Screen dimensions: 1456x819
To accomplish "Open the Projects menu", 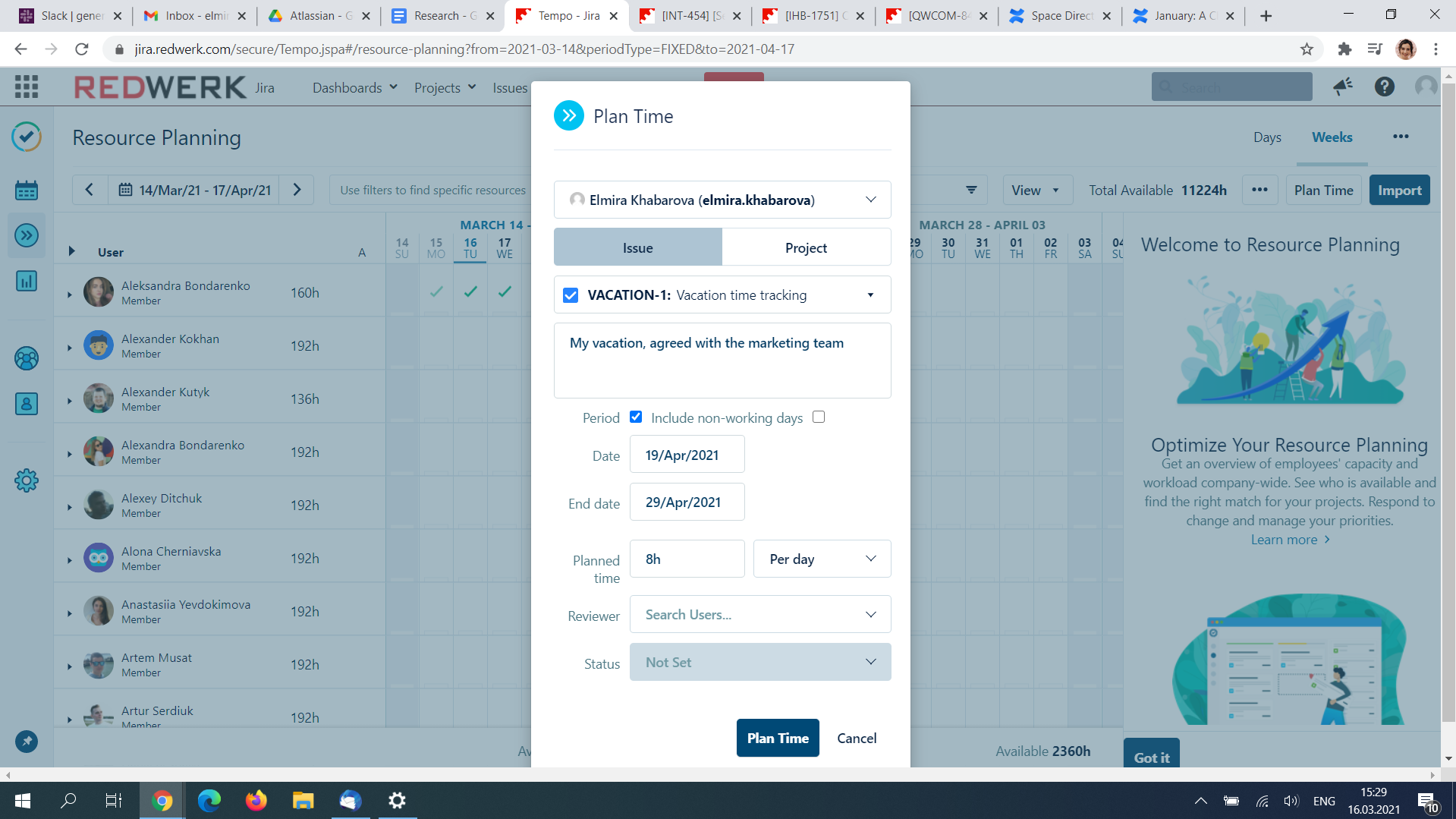I will tap(445, 88).
